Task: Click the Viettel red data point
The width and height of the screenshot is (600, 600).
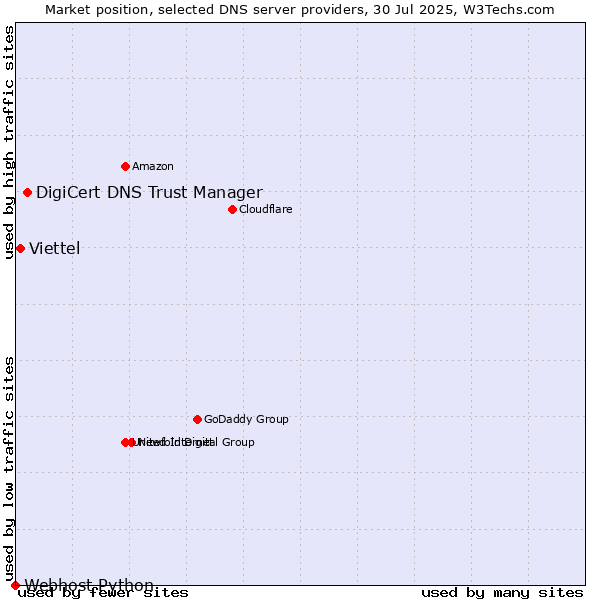Action: pyautogui.click(x=21, y=249)
